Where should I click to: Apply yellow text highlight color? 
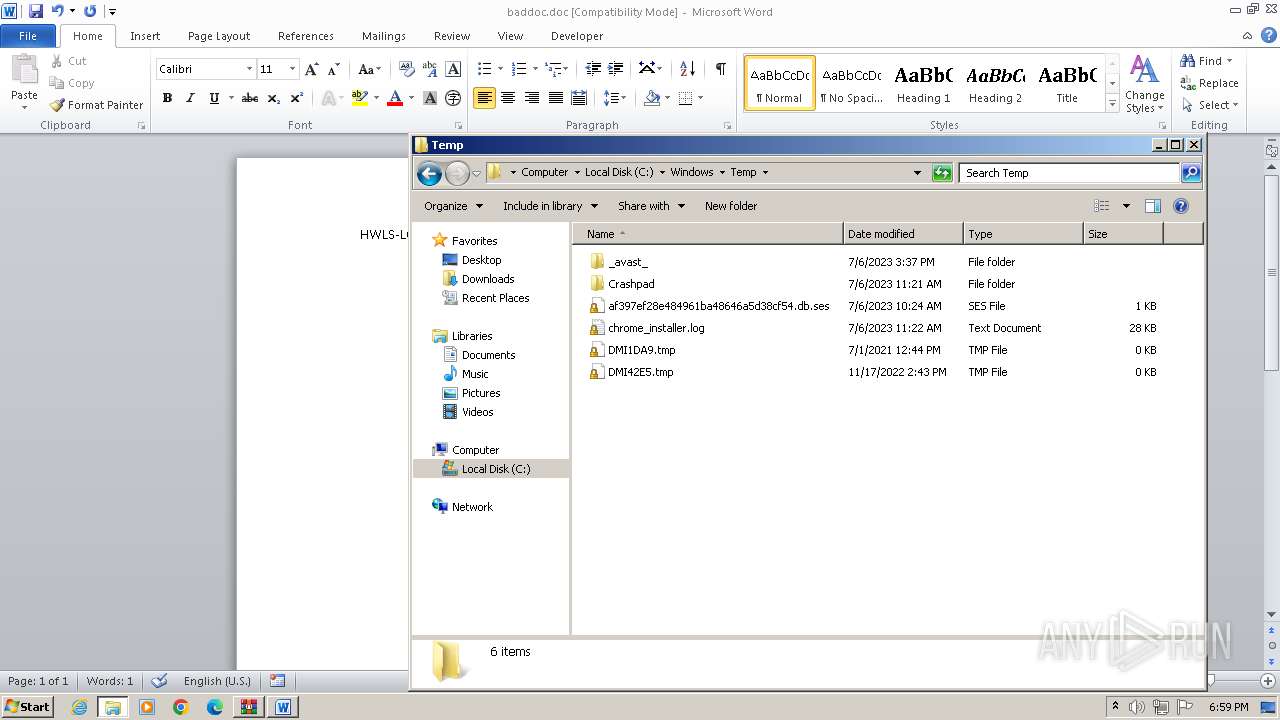tap(360, 98)
